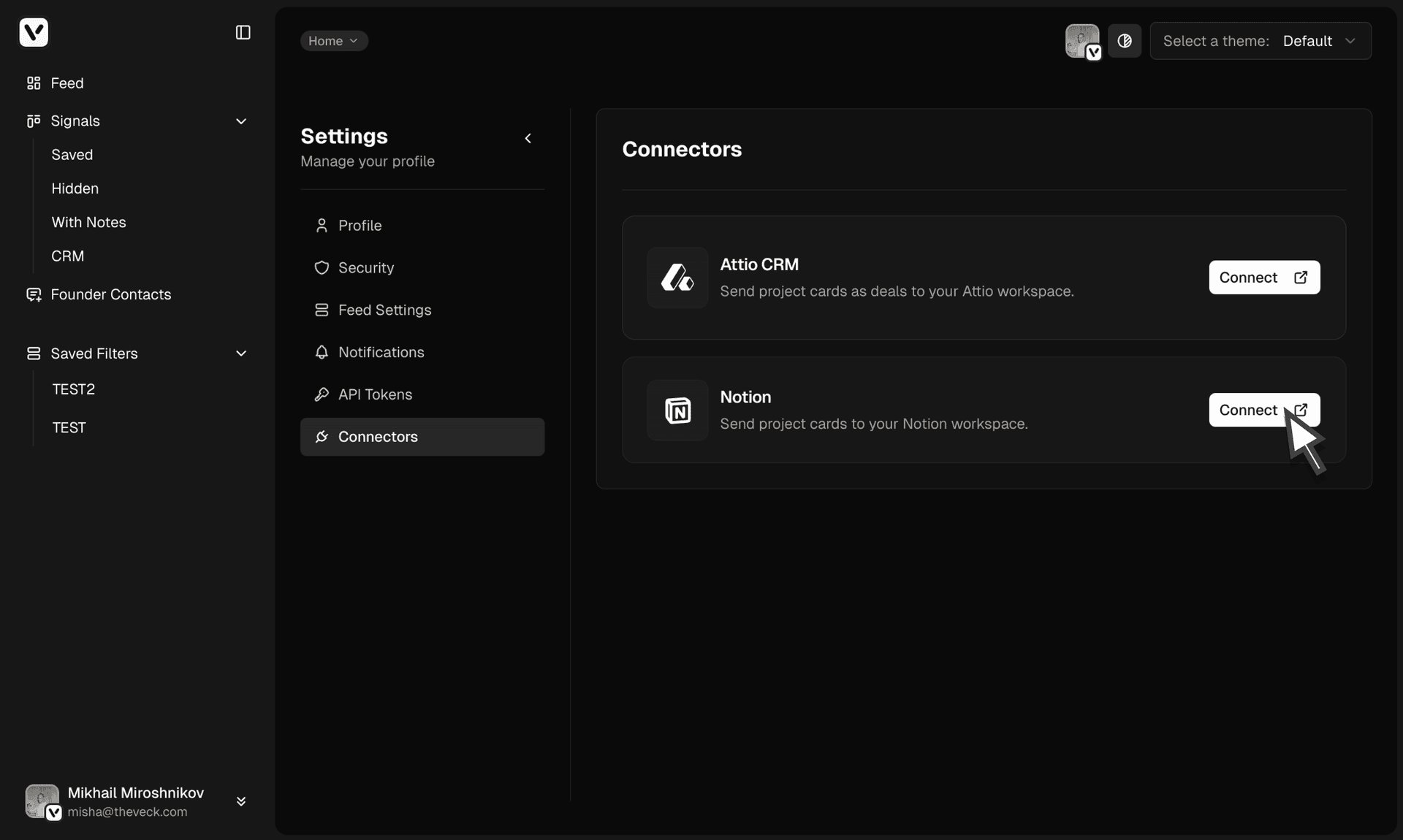
Task: Click Connect for Attio CRM
Action: [x=1264, y=278]
